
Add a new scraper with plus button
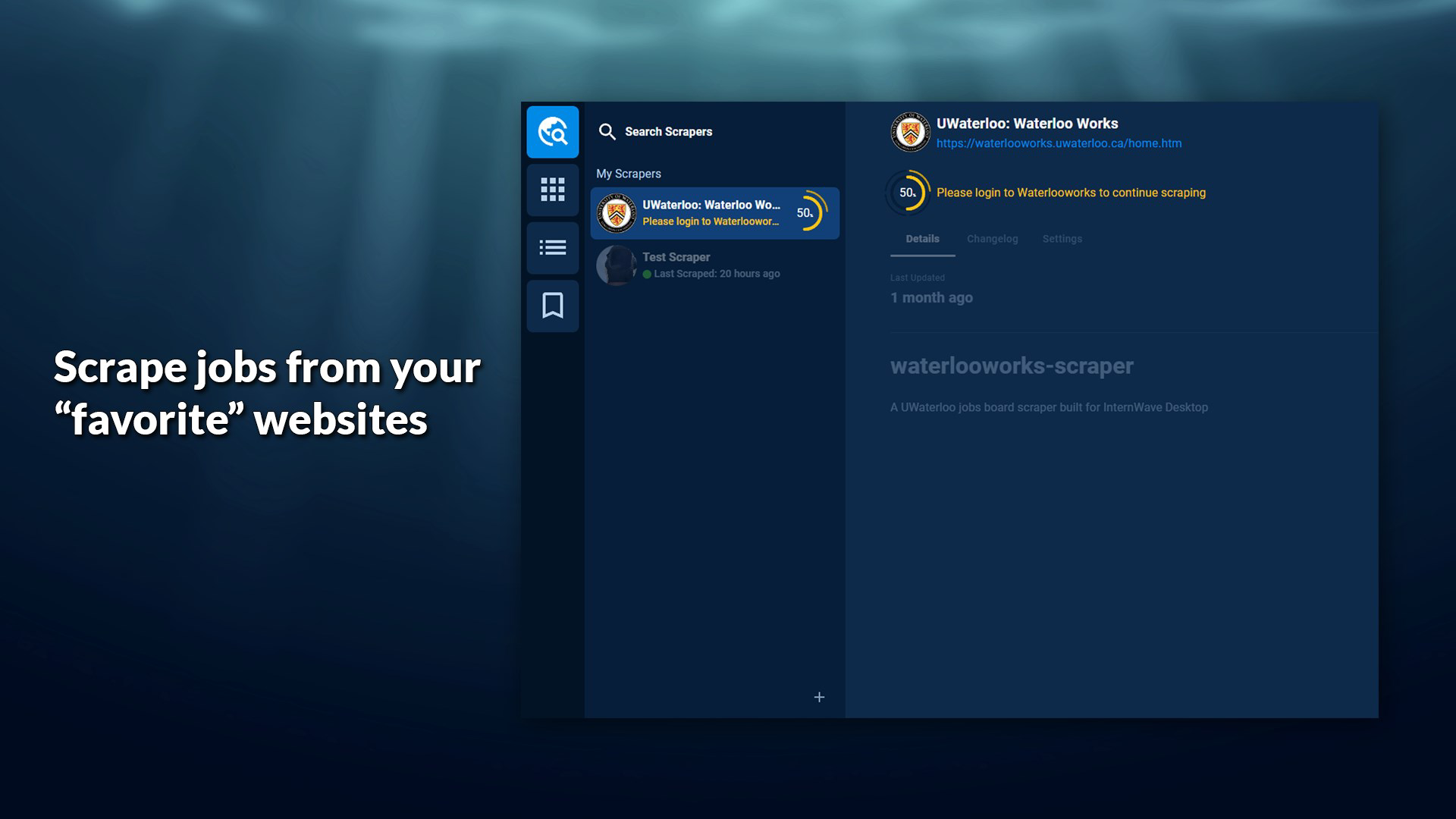(x=819, y=697)
